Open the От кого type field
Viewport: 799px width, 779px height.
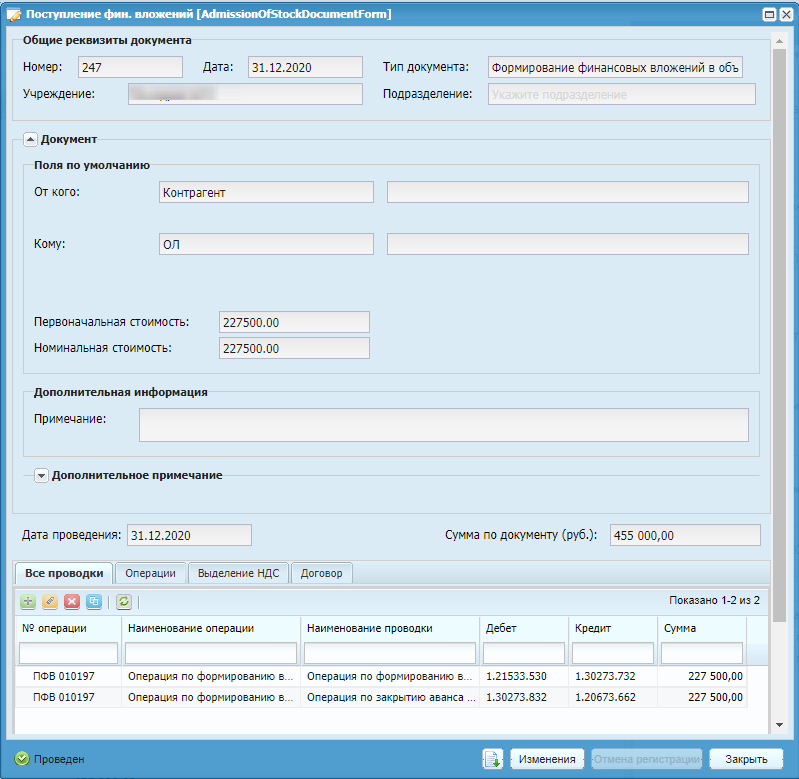point(266,192)
